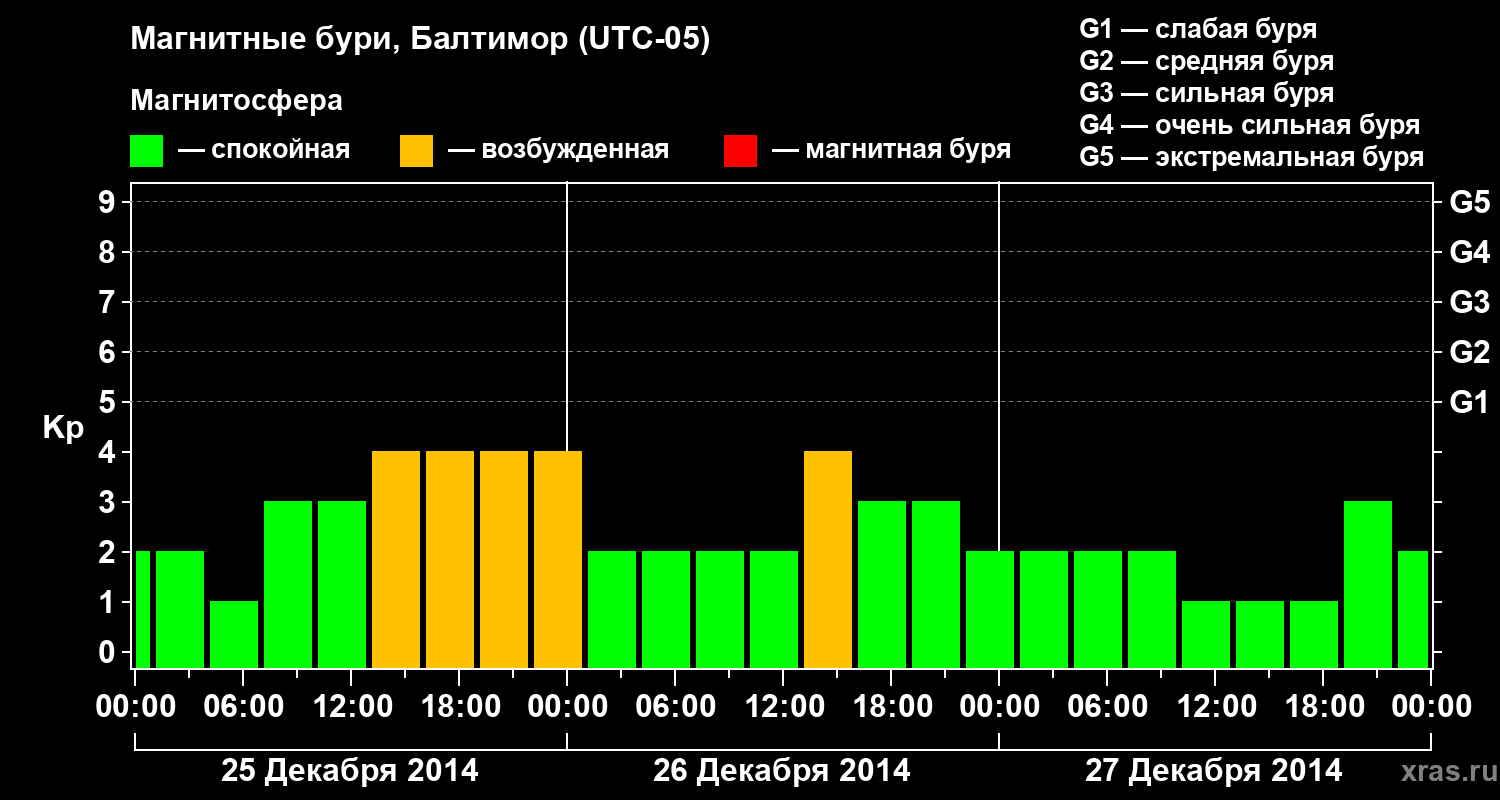Select the title 'Магнитные бури, Балтимор (UTC-05)'
Viewport: 1500px width, 800px height.
(420, 41)
